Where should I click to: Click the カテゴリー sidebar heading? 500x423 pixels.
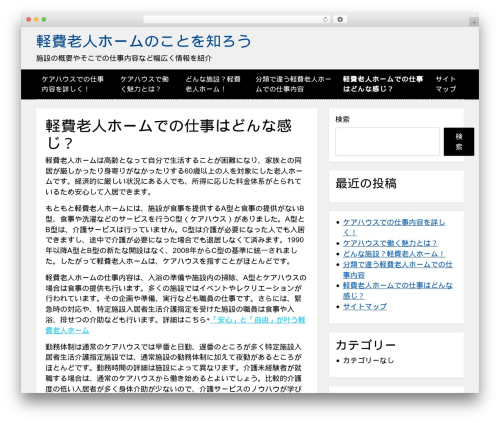click(365, 345)
